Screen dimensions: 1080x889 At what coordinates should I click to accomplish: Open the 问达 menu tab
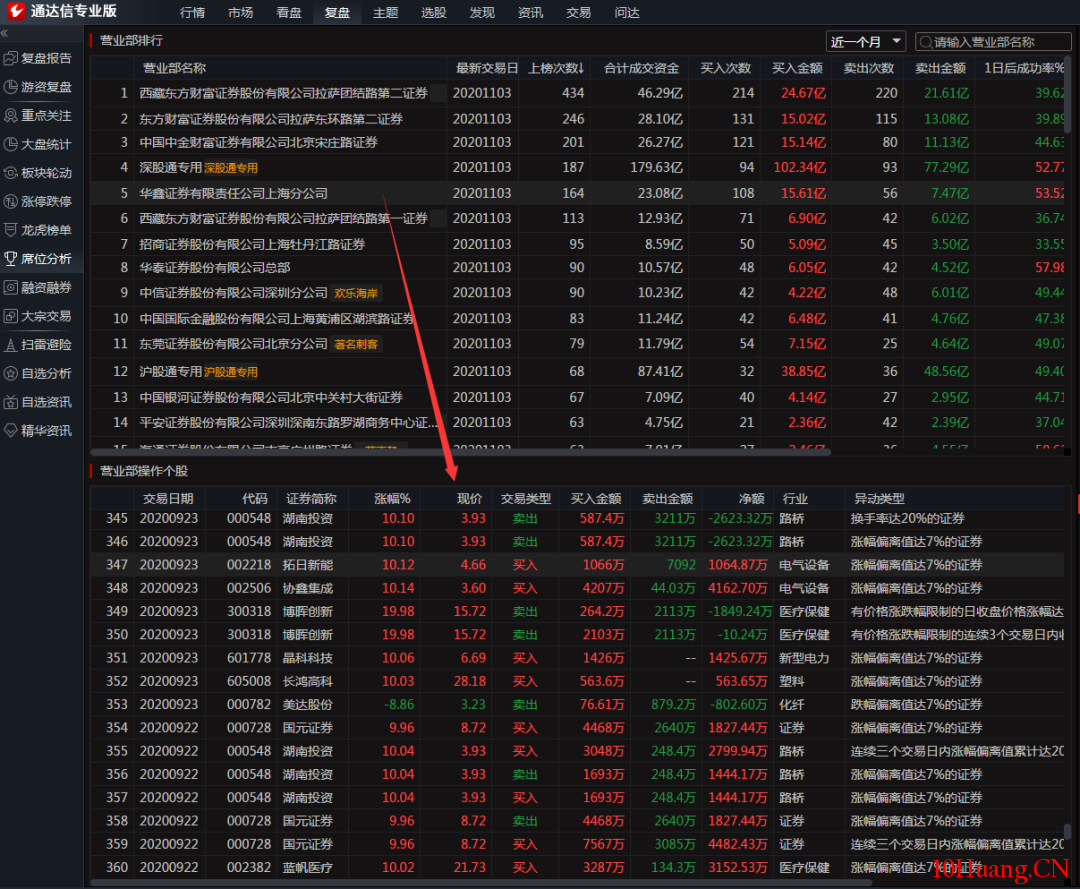[626, 12]
